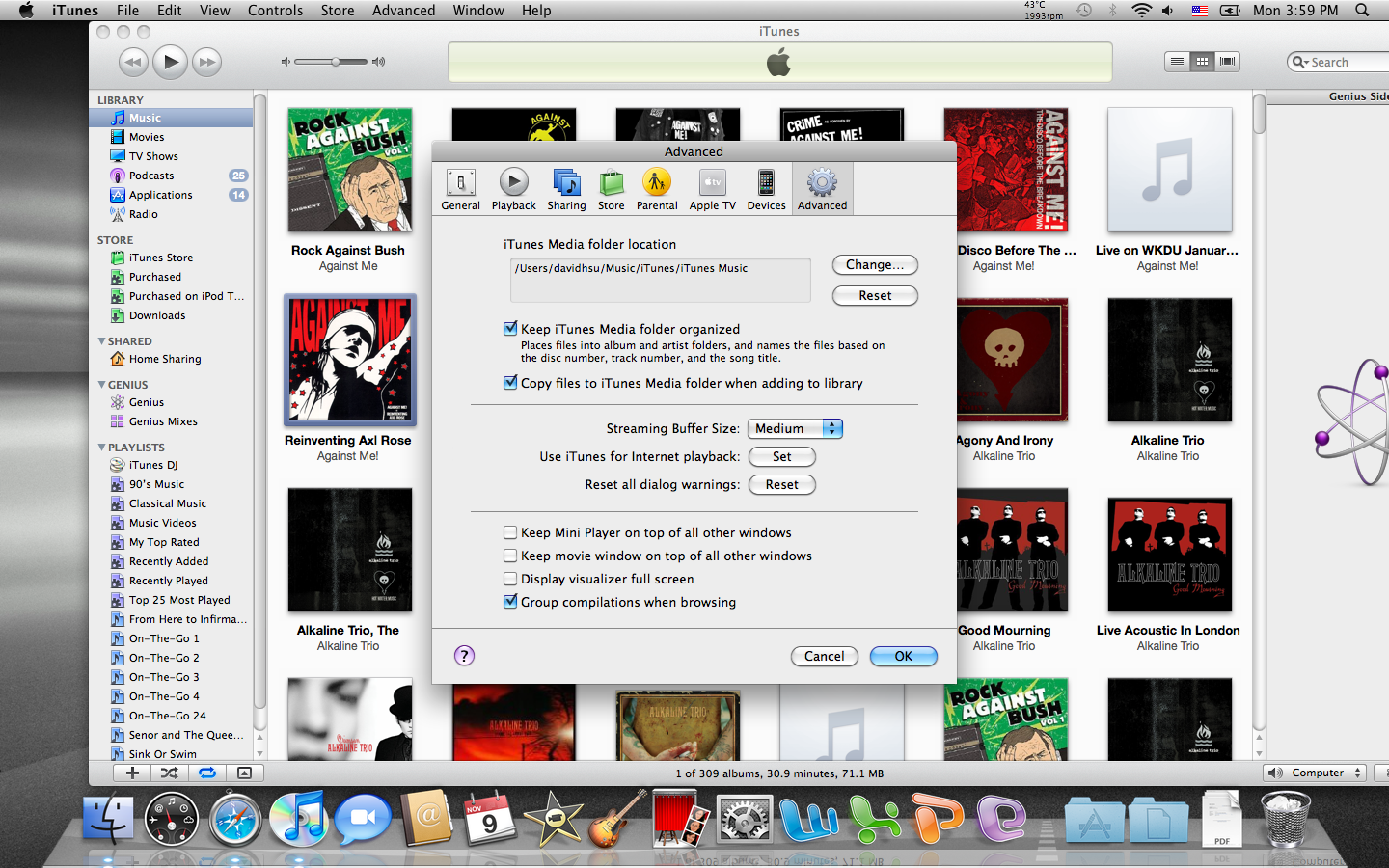Viewport: 1389px width, 868px height.
Task: Select the Advanced preferences pane
Action: [822, 189]
